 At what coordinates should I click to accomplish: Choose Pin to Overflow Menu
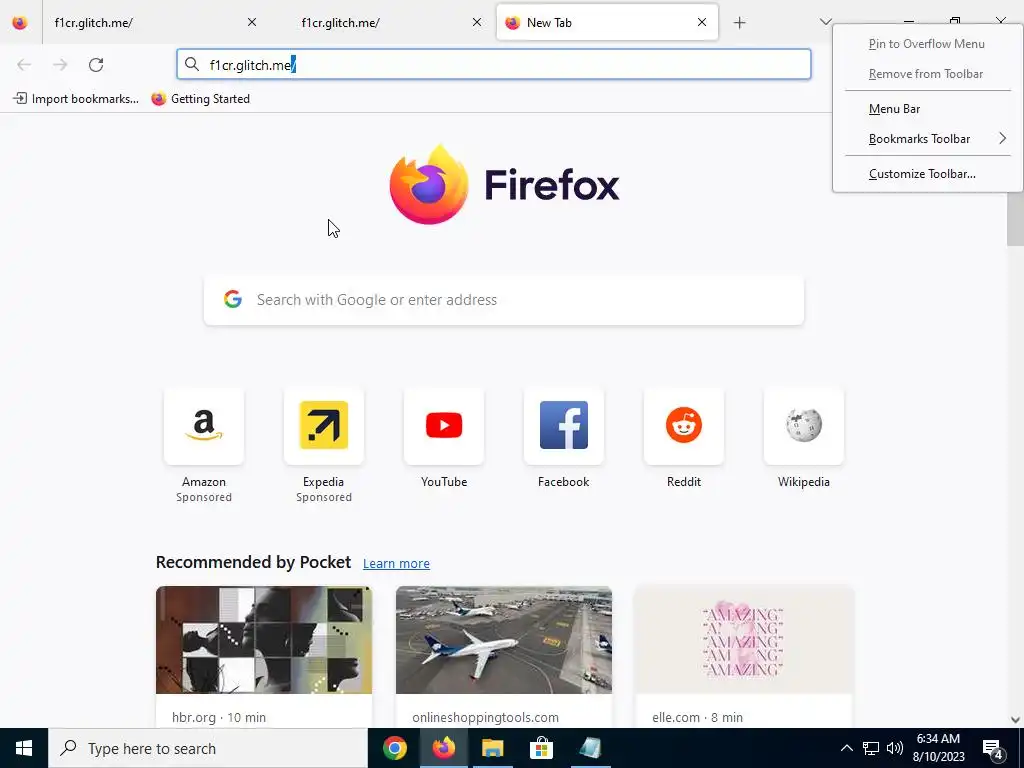927,44
